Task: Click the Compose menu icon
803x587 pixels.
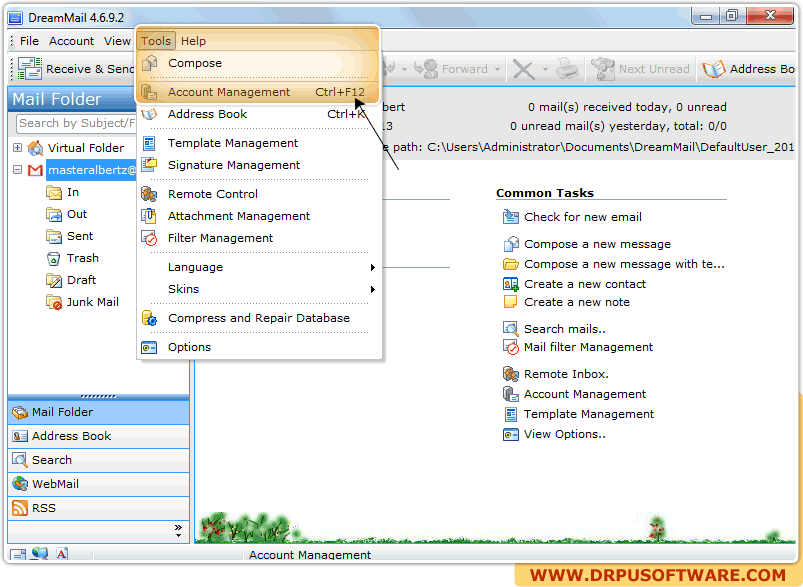Action: [149, 63]
